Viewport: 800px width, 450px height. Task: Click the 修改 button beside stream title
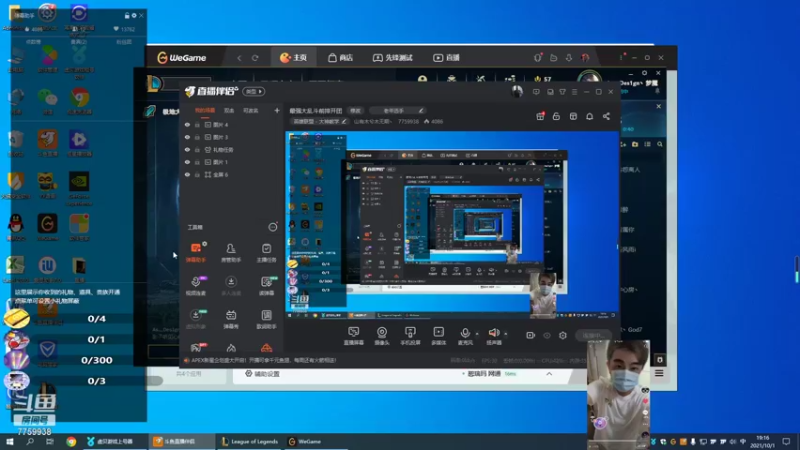point(356,110)
